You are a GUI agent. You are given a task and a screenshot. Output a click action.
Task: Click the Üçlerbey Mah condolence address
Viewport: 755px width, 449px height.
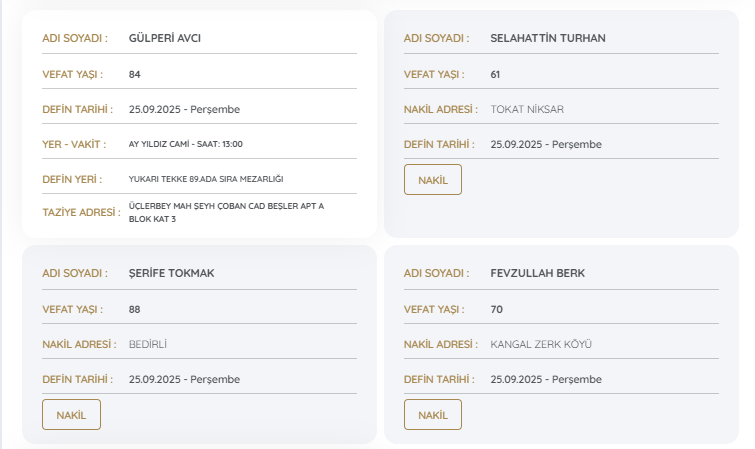coord(226,212)
